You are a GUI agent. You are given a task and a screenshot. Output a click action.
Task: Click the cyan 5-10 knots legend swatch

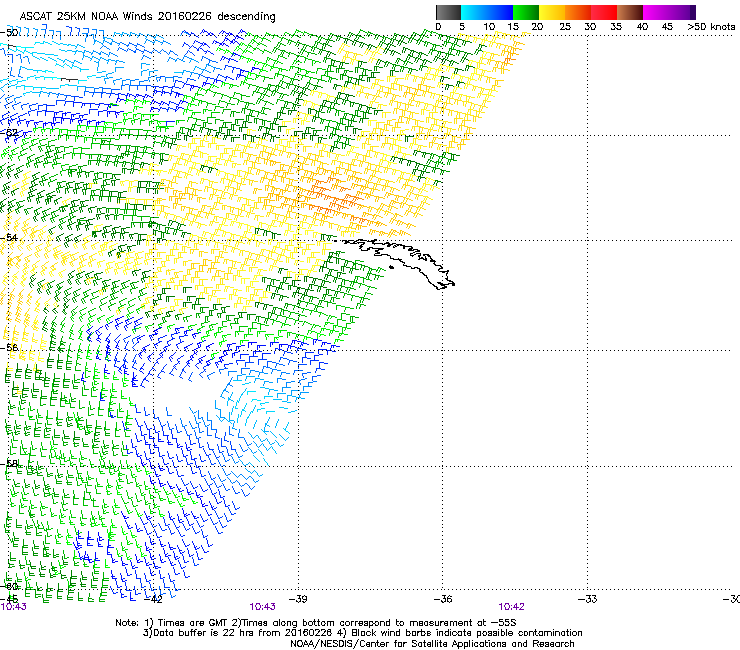point(474,12)
